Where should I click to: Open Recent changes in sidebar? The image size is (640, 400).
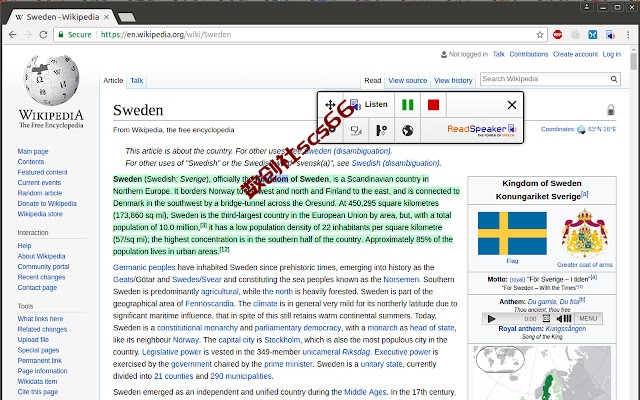[41, 277]
